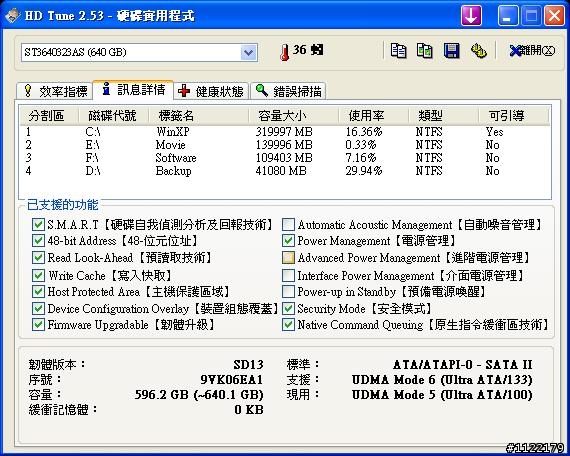Open the ST3640323AS drive dropdown
The image size is (570, 456).
point(249,52)
